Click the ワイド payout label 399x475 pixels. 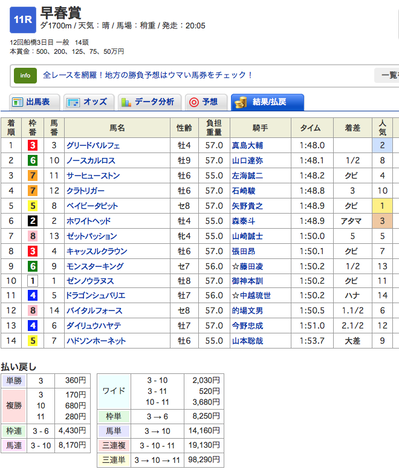click(x=114, y=391)
